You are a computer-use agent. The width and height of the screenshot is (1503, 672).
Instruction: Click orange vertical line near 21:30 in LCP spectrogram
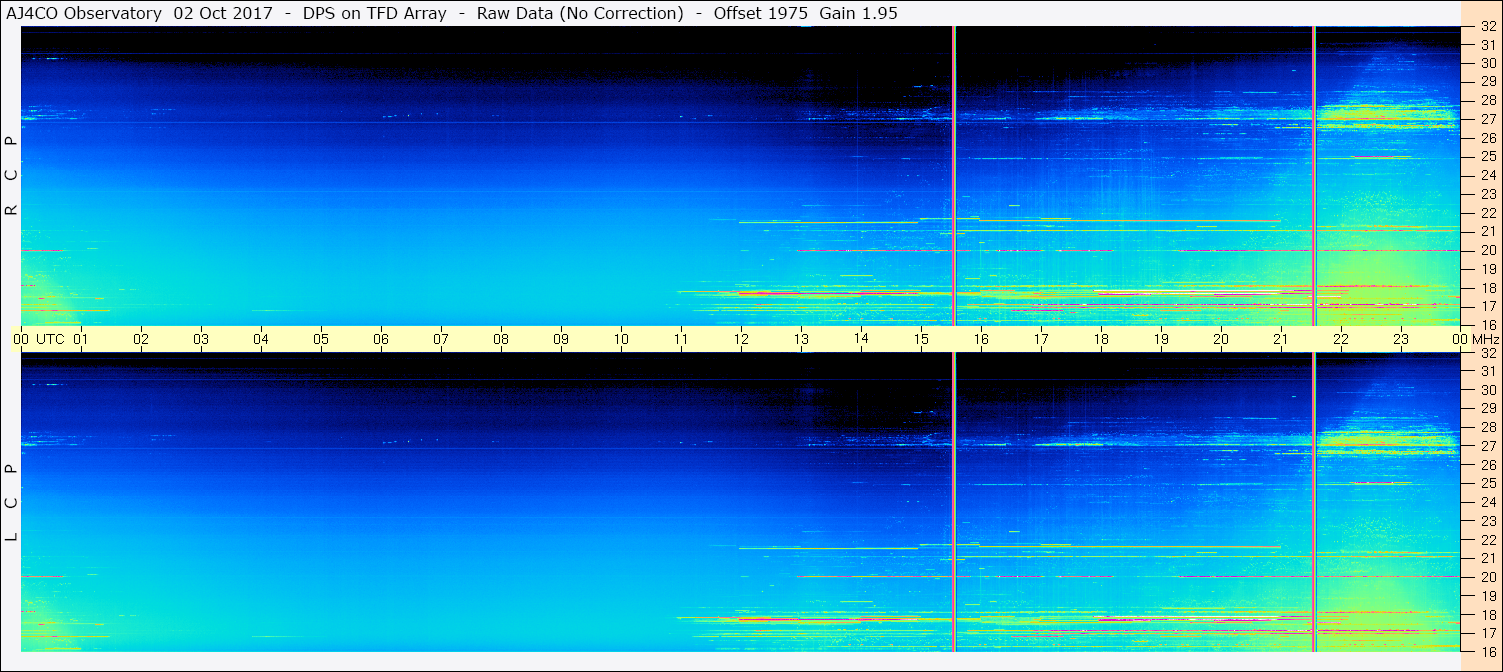click(1313, 502)
